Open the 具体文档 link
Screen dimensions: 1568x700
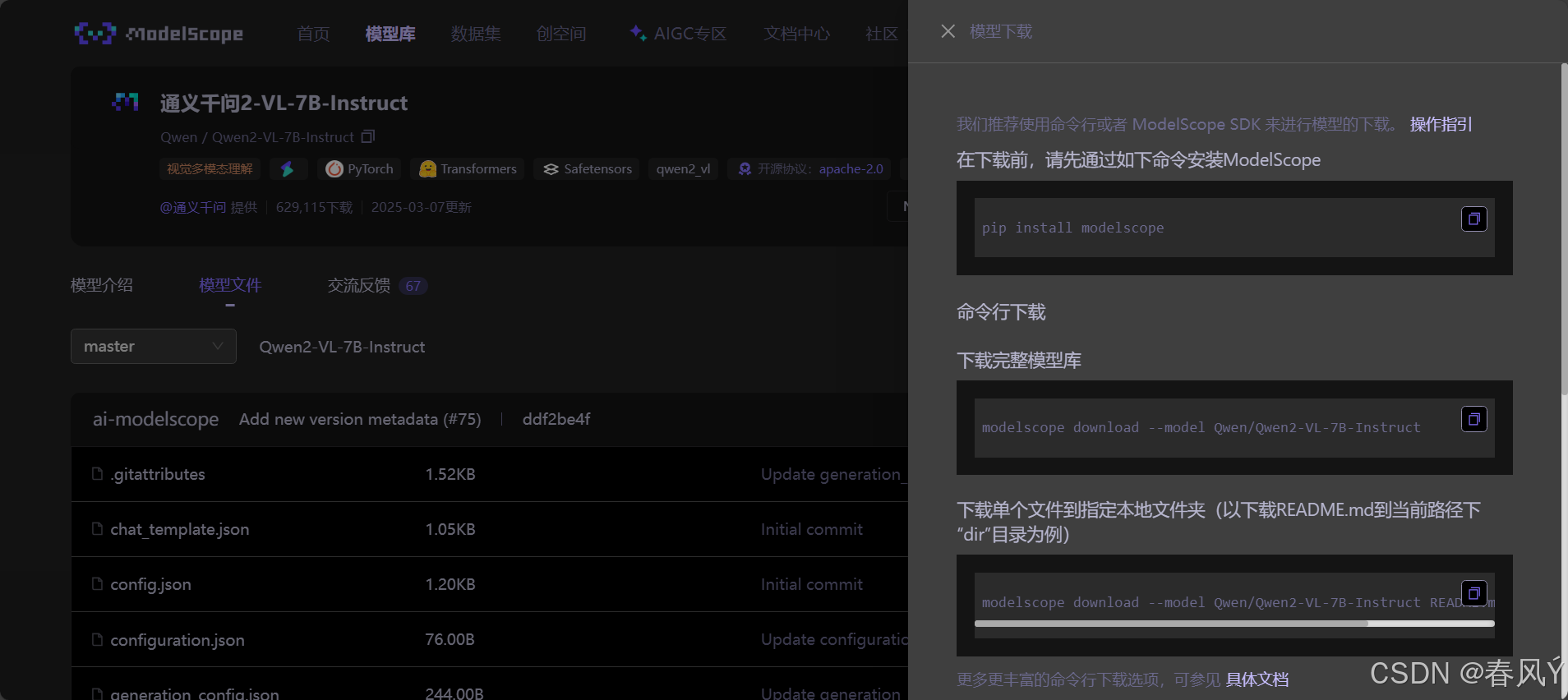(1257, 679)
